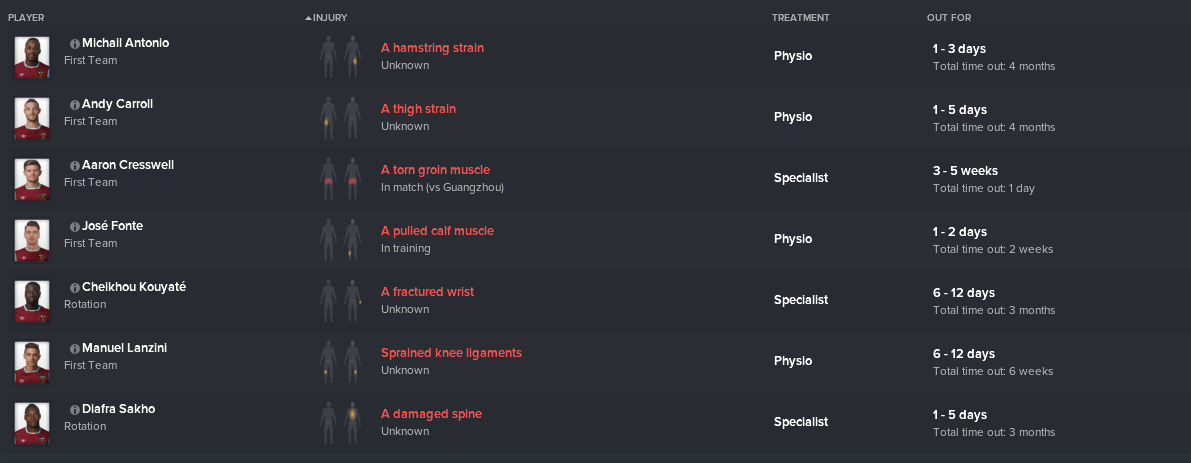Sort by the TREATMENT column header
The image size is (1191, 463).
[801, 17]
